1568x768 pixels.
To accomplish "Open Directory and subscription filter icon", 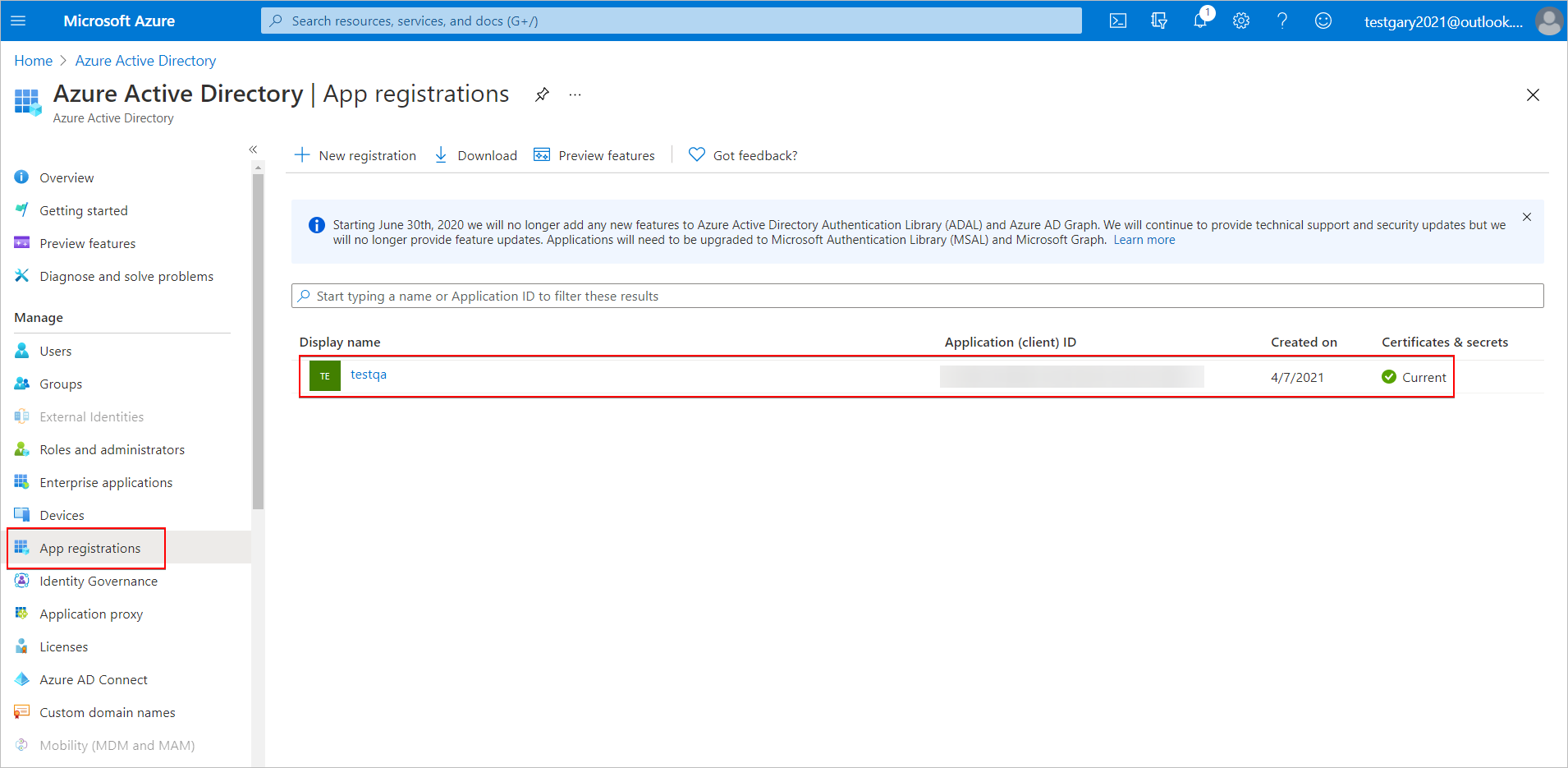I will [1158, 21].
